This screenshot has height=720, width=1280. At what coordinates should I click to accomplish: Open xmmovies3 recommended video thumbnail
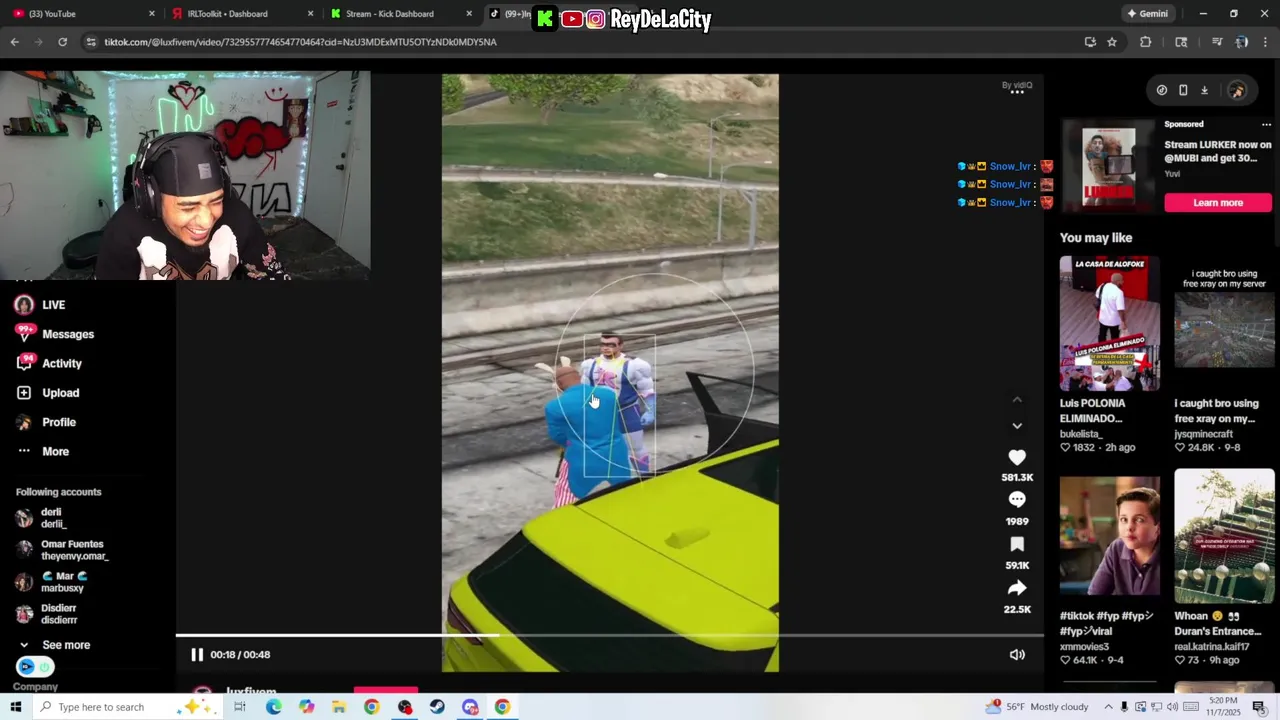tap(1110, 537)
